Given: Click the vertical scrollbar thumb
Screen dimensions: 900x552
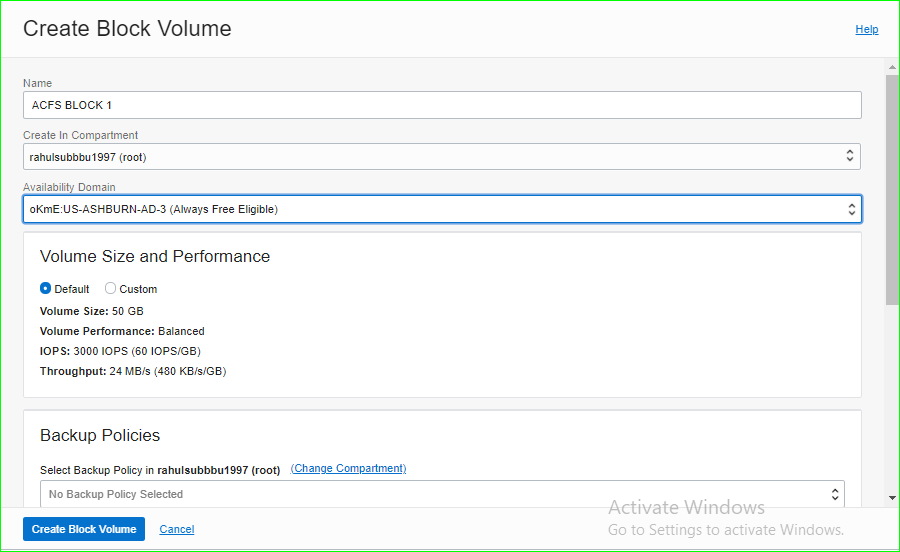Looking at the screenshot, I should [892, 190].
